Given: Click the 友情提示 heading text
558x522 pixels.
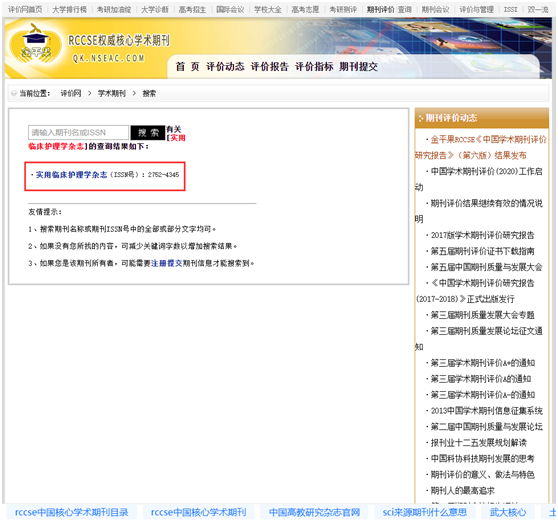Looking at the screenshot, I should coord(45,212).
